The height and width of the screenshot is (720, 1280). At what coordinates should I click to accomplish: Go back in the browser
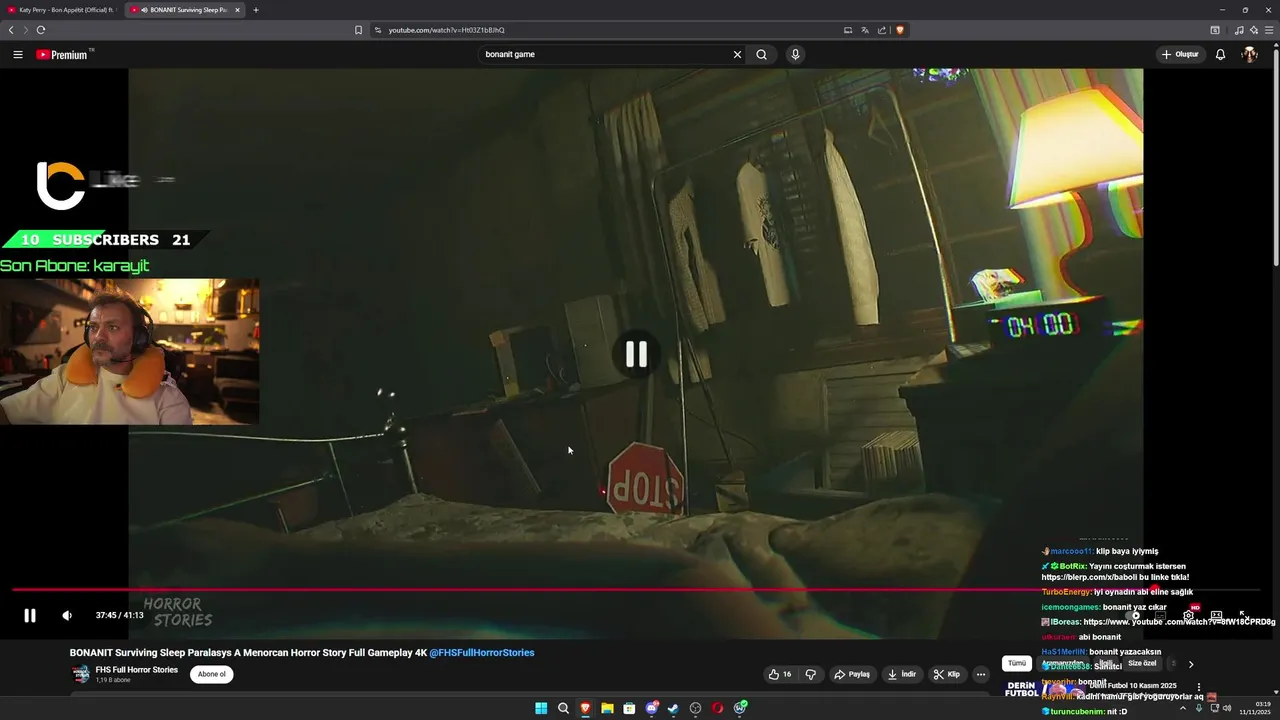pos(11,30)
